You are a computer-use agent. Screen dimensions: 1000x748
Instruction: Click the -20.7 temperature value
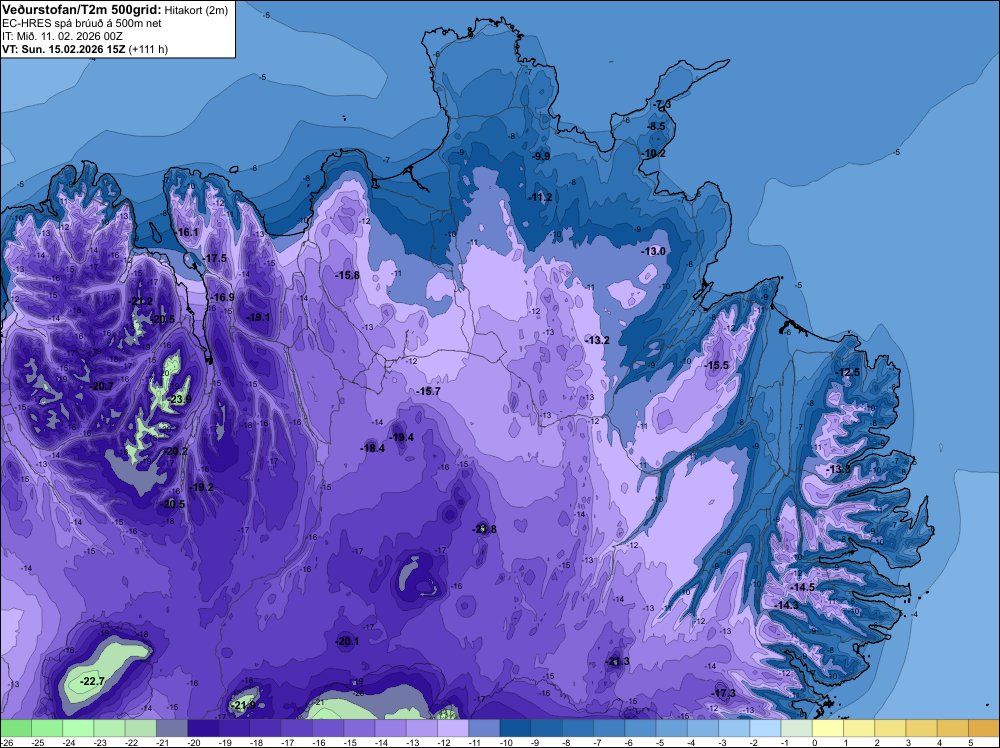102,386
